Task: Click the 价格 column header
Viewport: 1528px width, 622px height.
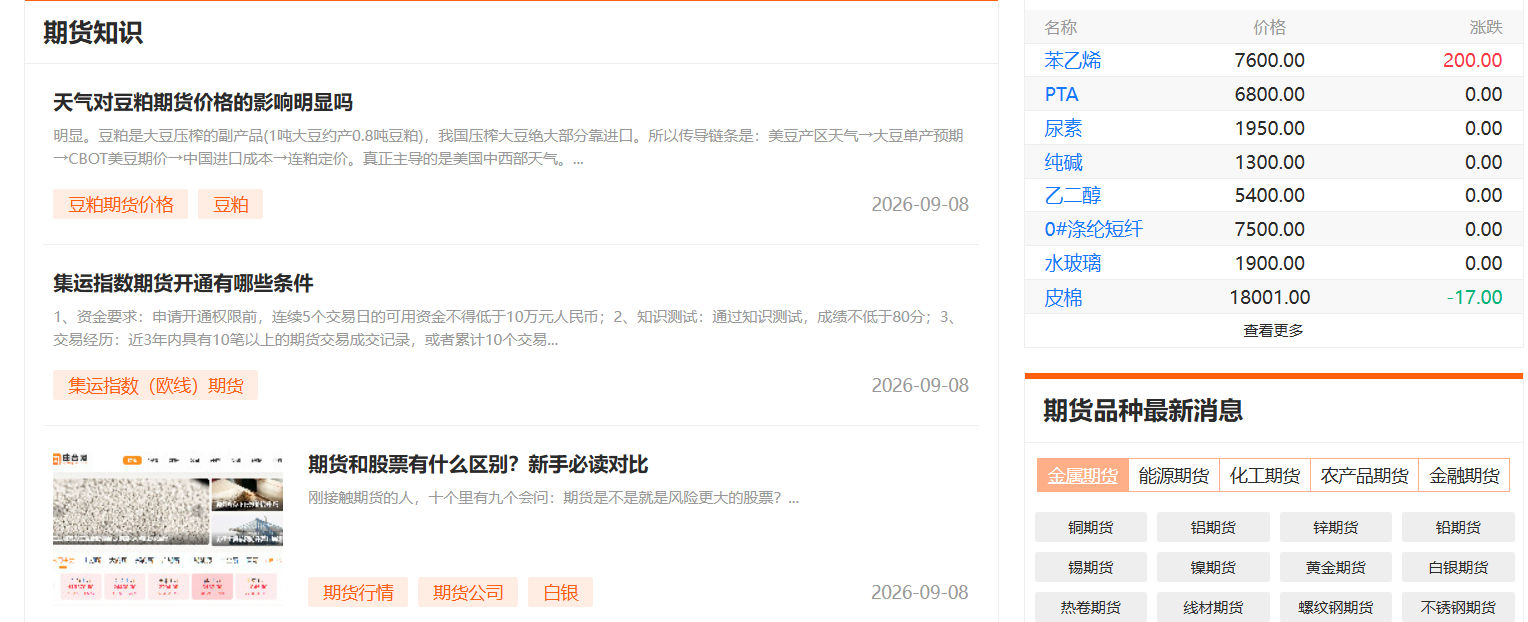Action: coord(1270,27)
